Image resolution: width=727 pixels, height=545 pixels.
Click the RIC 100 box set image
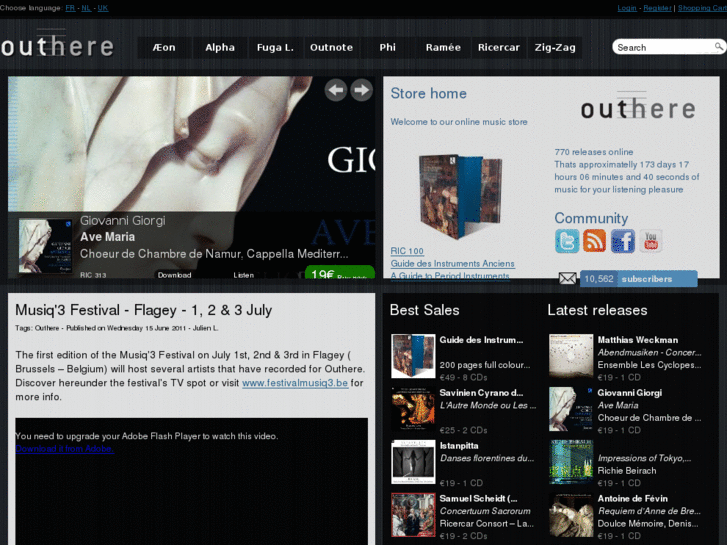tap(460, 196)
